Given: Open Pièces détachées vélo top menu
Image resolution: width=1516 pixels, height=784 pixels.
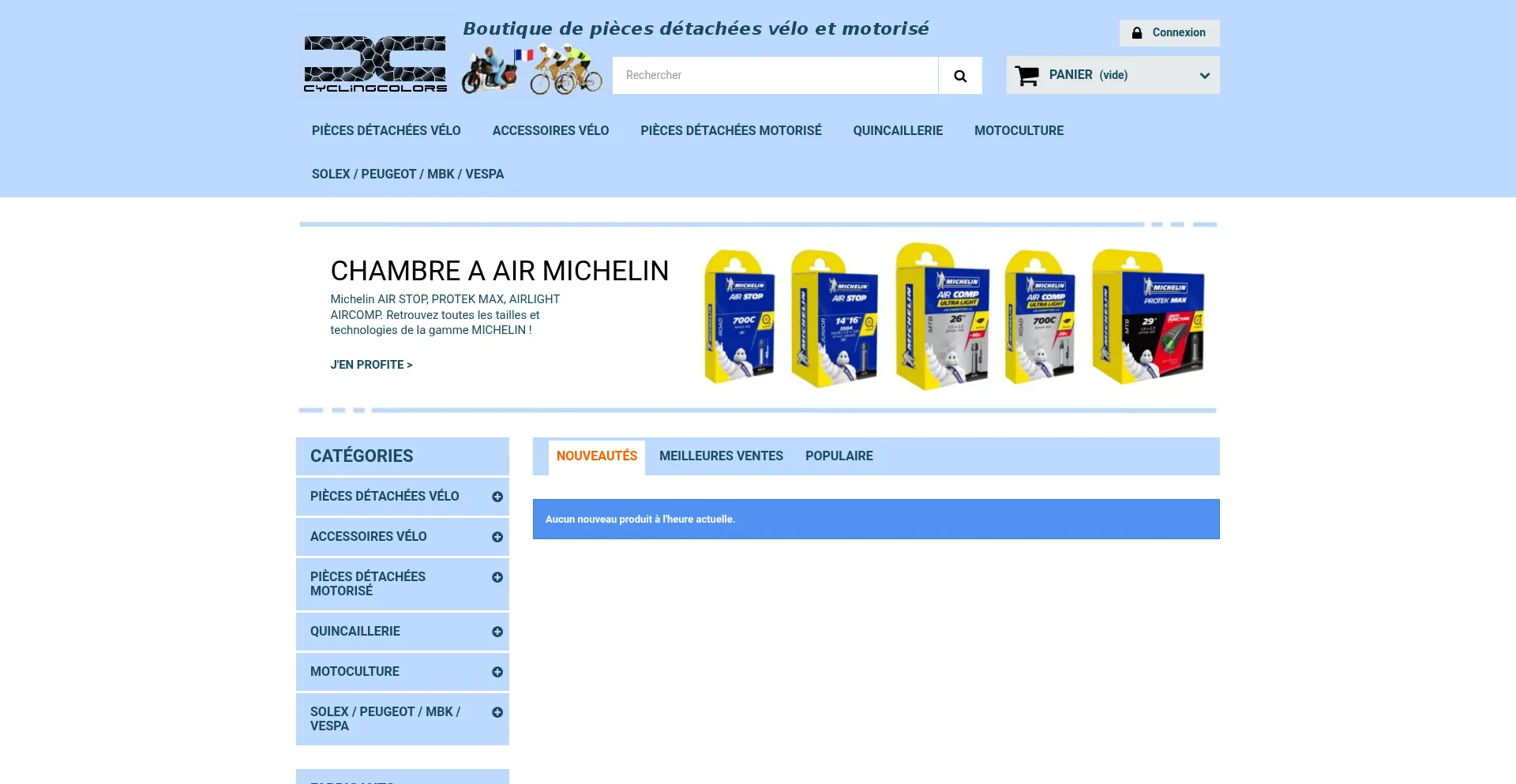Looking at the screenshot, I should (386, 131).
